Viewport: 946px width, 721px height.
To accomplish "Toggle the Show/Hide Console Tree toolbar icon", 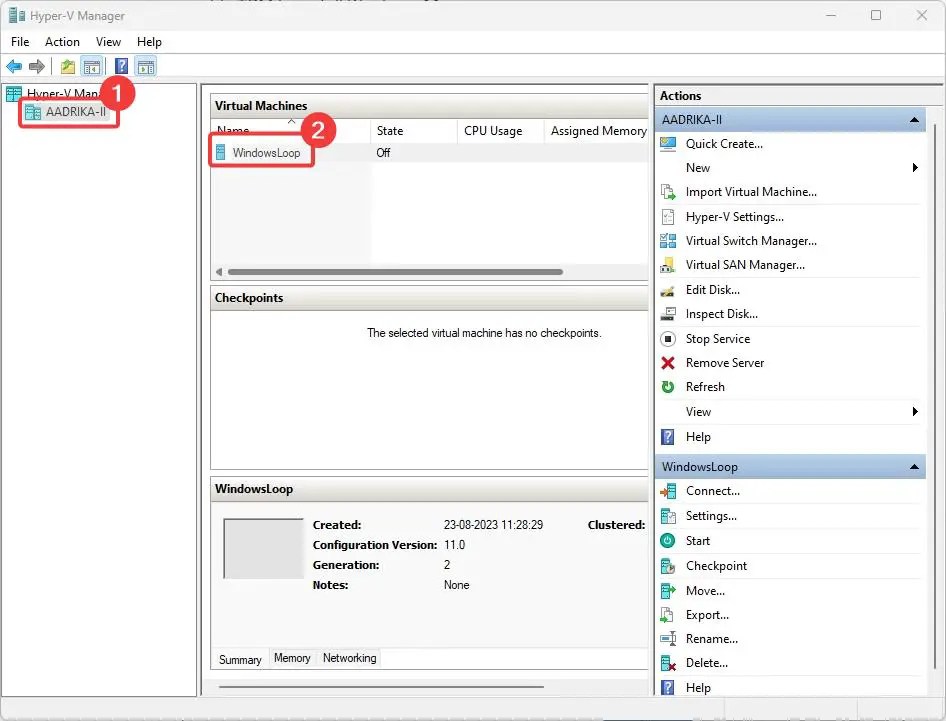I will [x=92, y=66].
